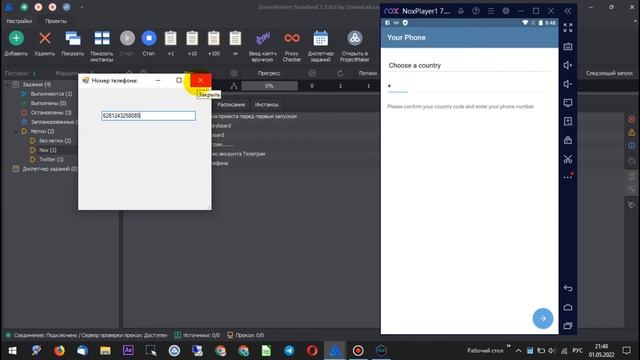Collapse the Метки (2) tree node
Image resolution: width=640 pixels, height=360 pixels.
[x=16, y=131]
